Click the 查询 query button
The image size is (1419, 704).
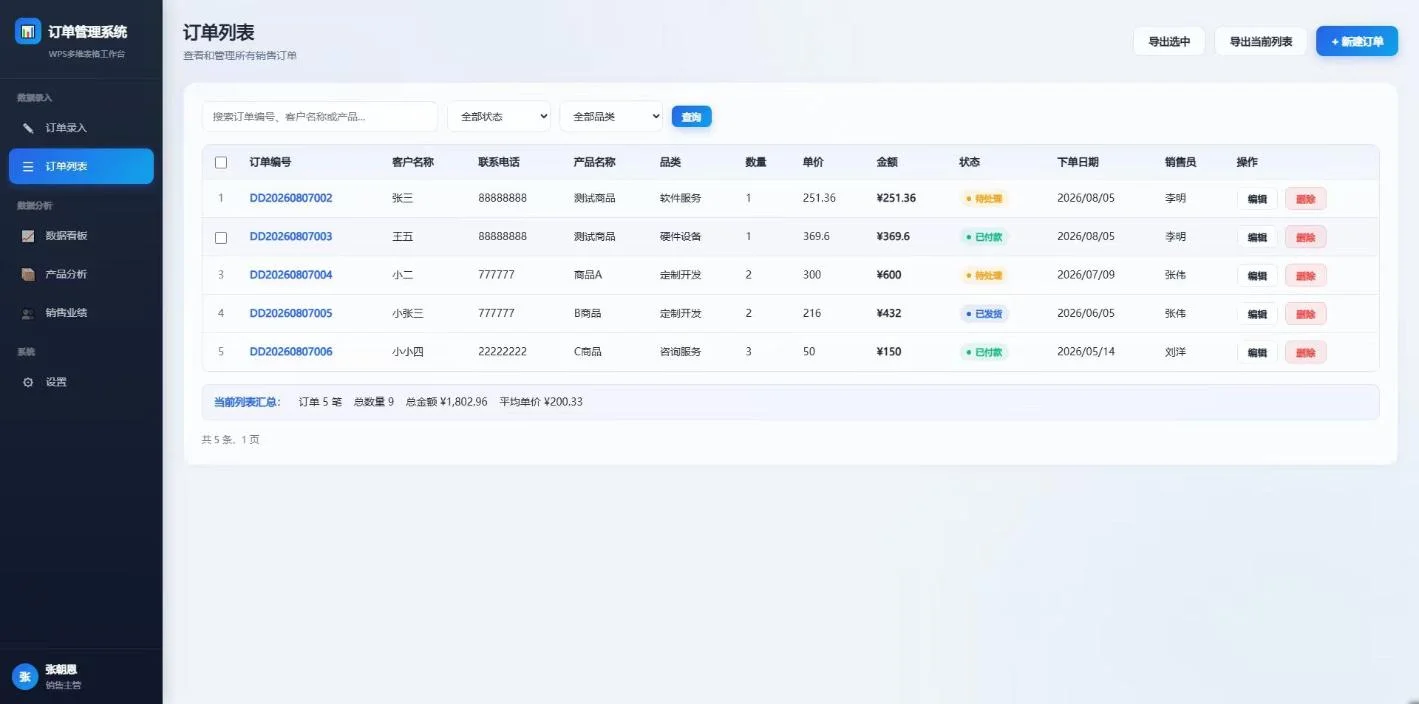click(x=691, y=117)
